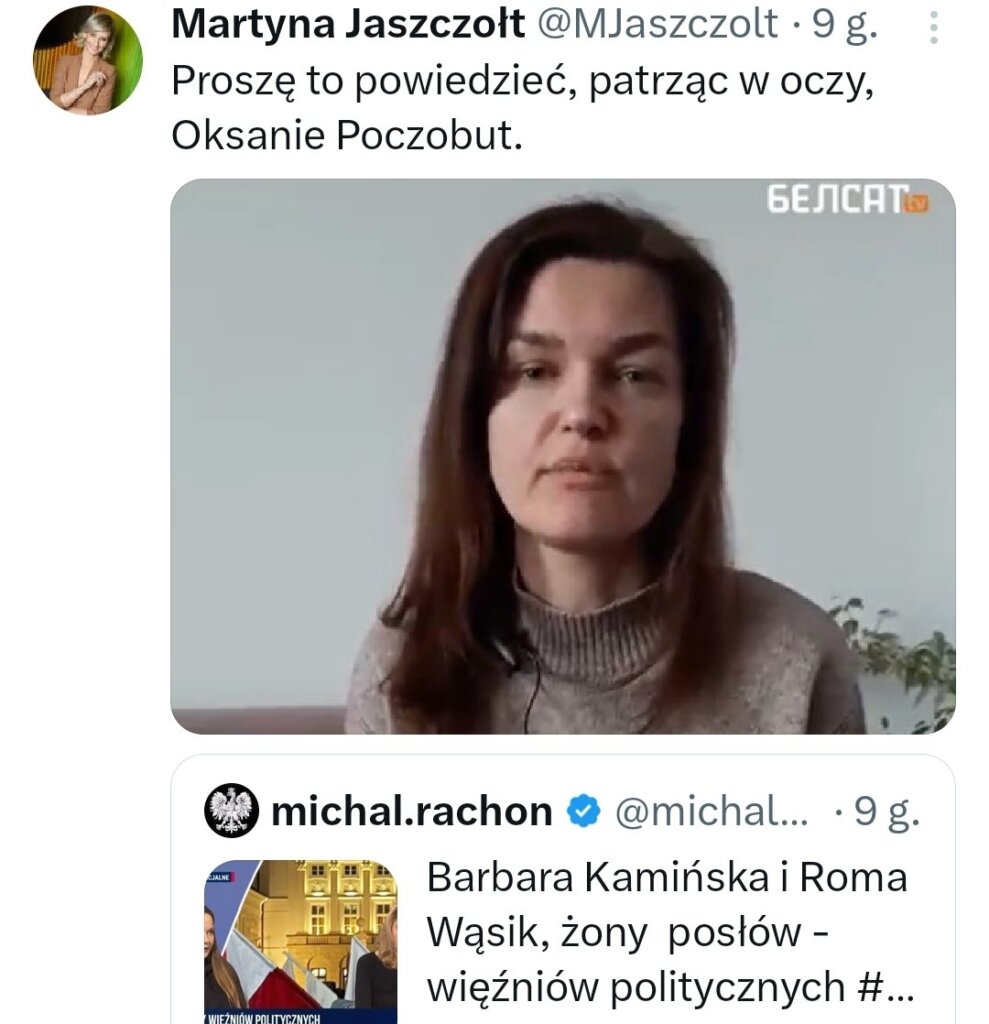Open the three-dot more options menu
The width and height of the screenshot is (989, 1024).
[x=934, y=29]
